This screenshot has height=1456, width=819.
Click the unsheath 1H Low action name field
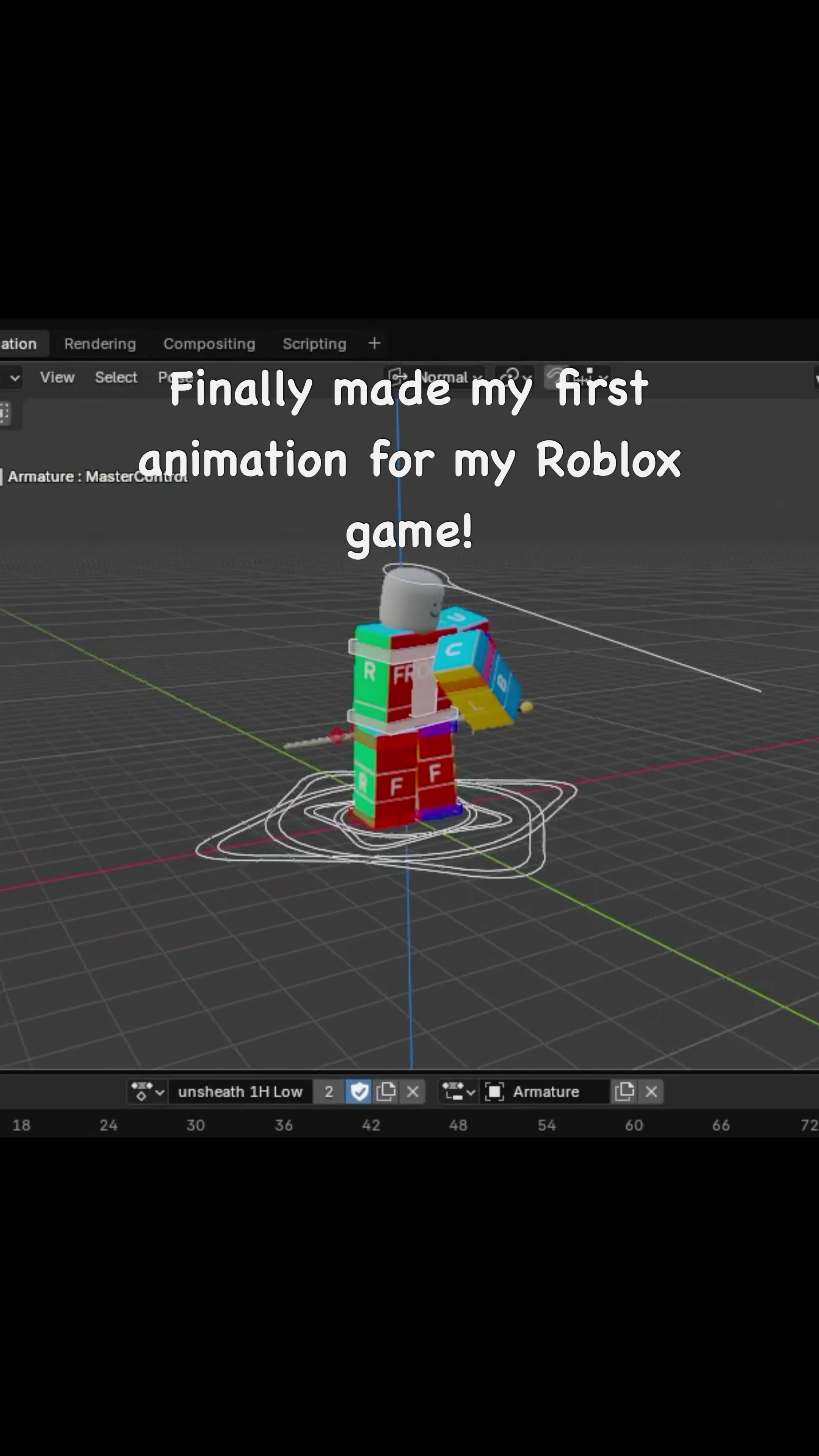point(240,1092)
